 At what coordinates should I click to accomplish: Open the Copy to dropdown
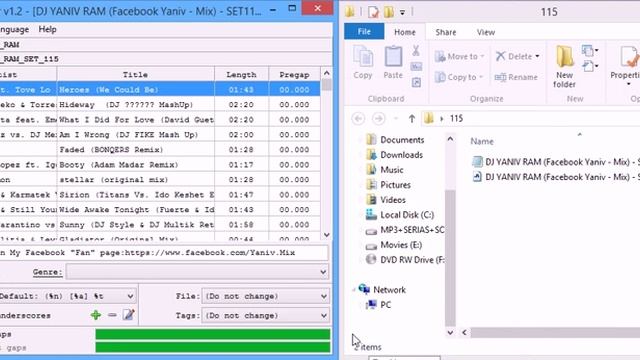point(459,77)
